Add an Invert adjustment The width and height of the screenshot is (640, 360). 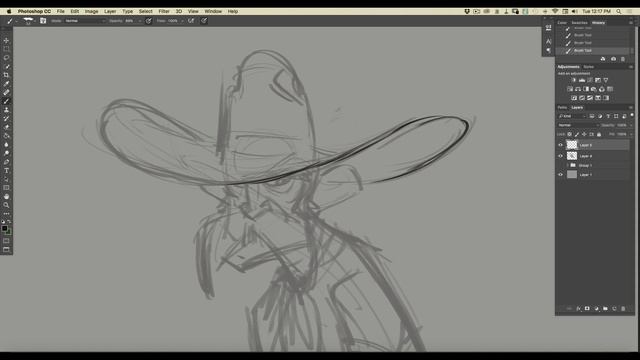pos(574,98)
